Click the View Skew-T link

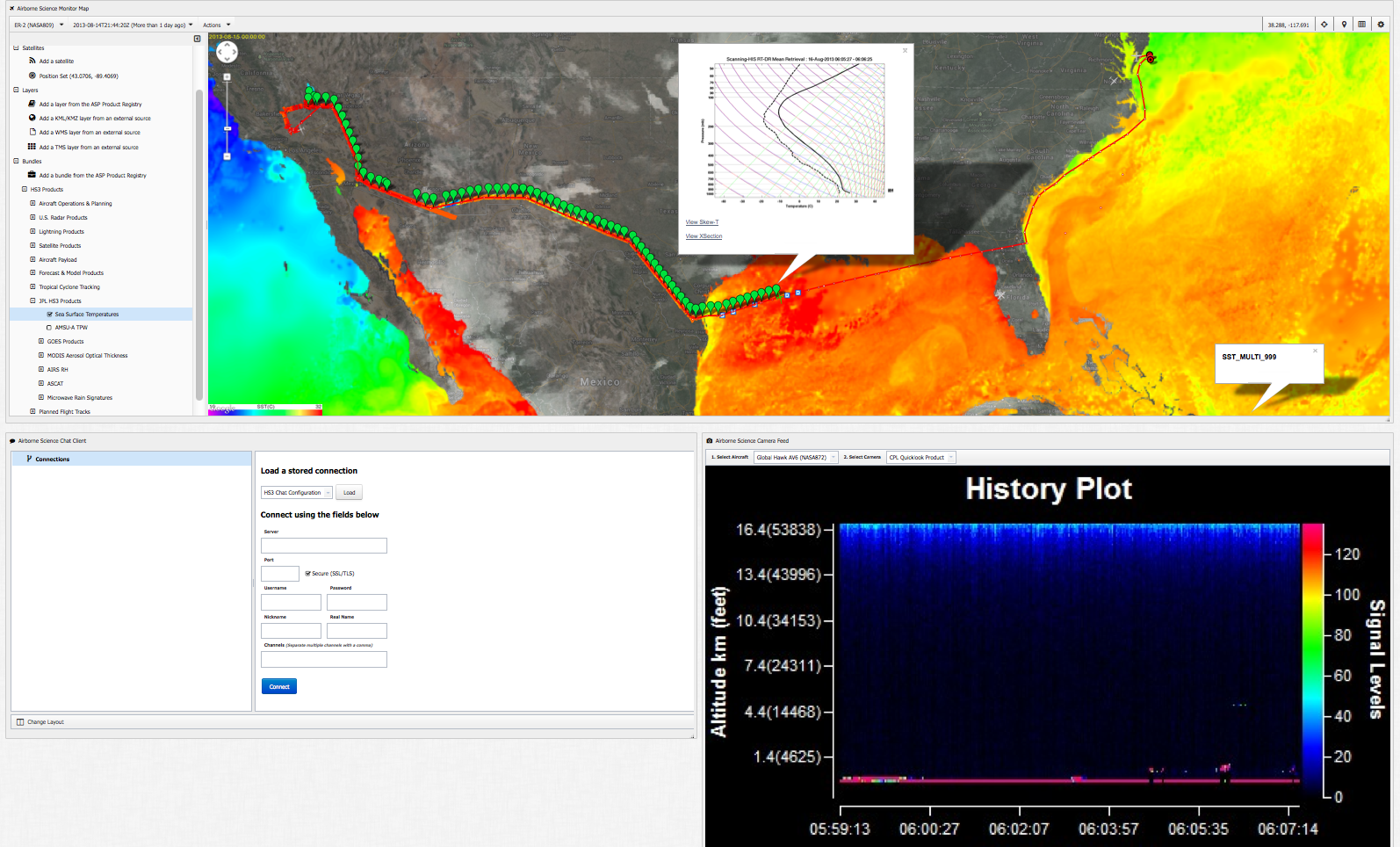coord(702,222)
